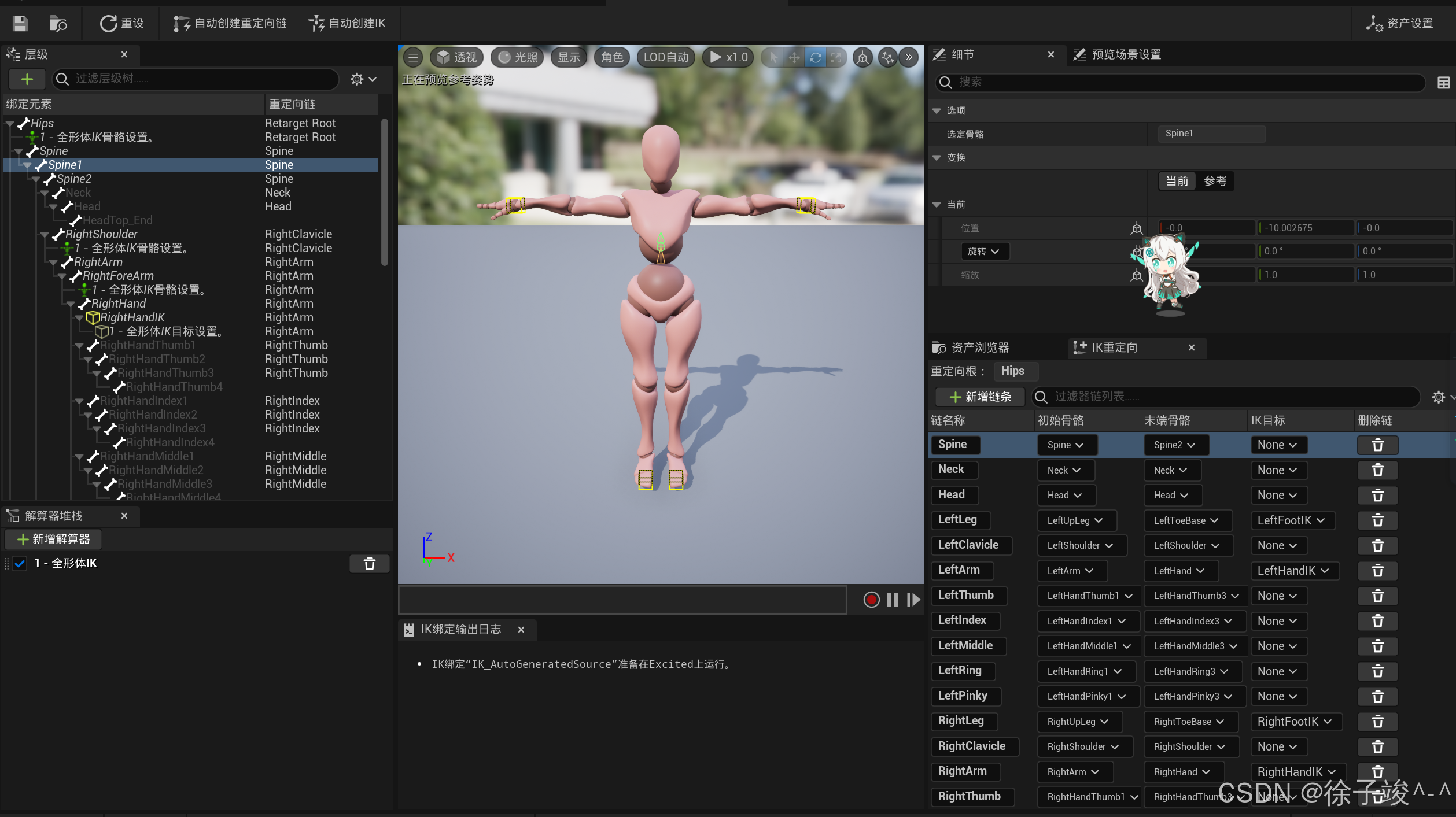Image resolution: width=1456 pixels, height=817 pixels.
Task: Select the rotate tool in viewport toolbar
Action: point(815,57)
